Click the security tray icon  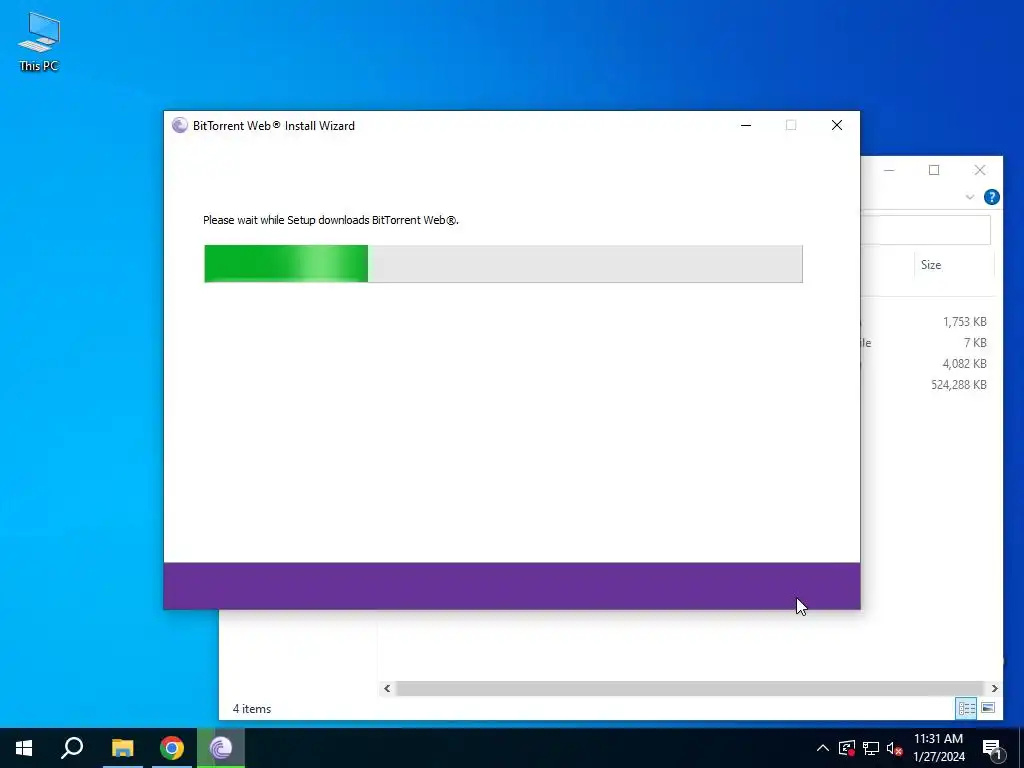[847, 748]
